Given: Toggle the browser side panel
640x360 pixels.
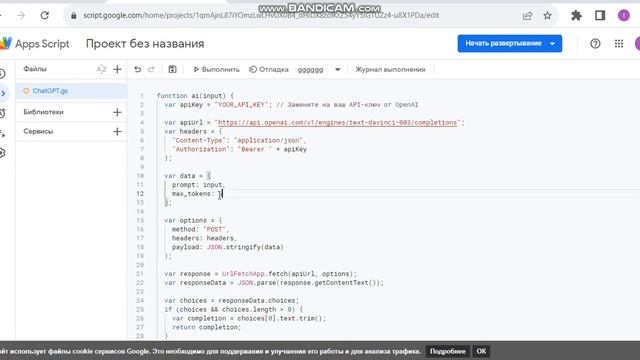Looking at the screenshot, I should pos(600,16).
